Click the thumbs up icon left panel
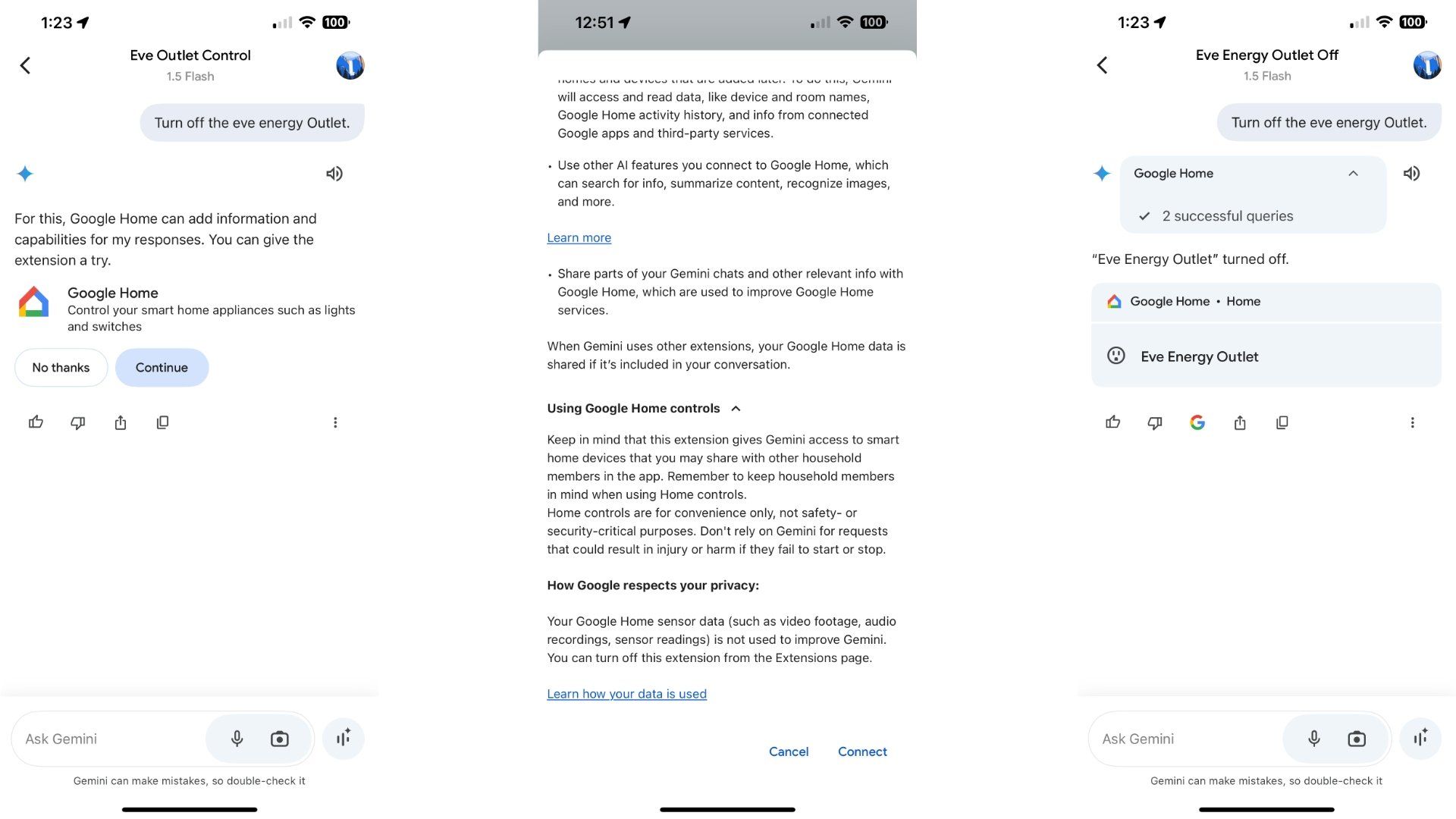 [36, 421]
